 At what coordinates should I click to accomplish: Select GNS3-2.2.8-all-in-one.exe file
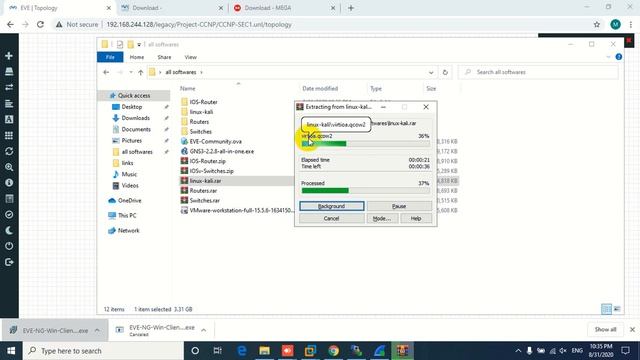pos(221,151)
